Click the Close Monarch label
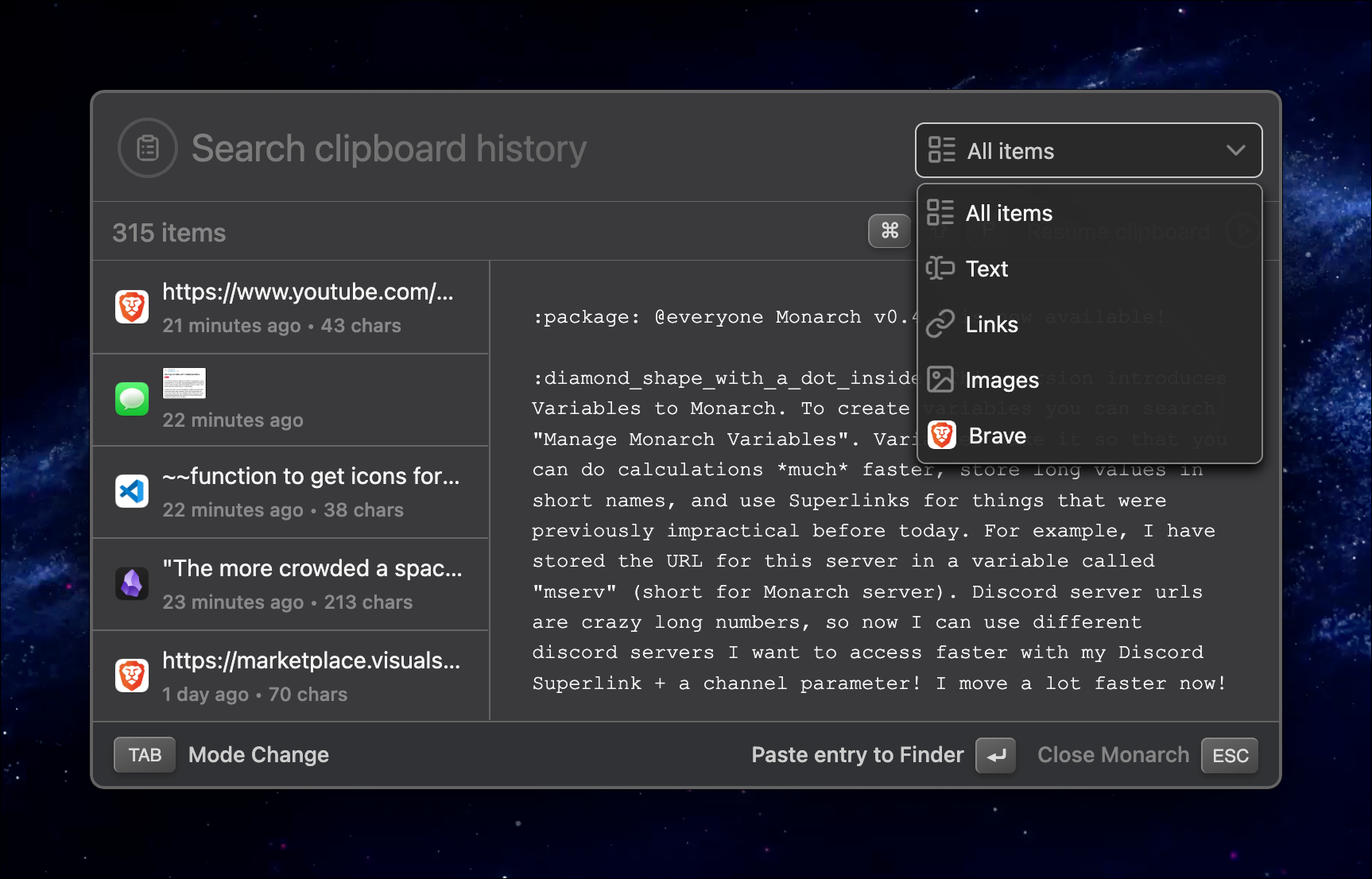 (1114, 755)
